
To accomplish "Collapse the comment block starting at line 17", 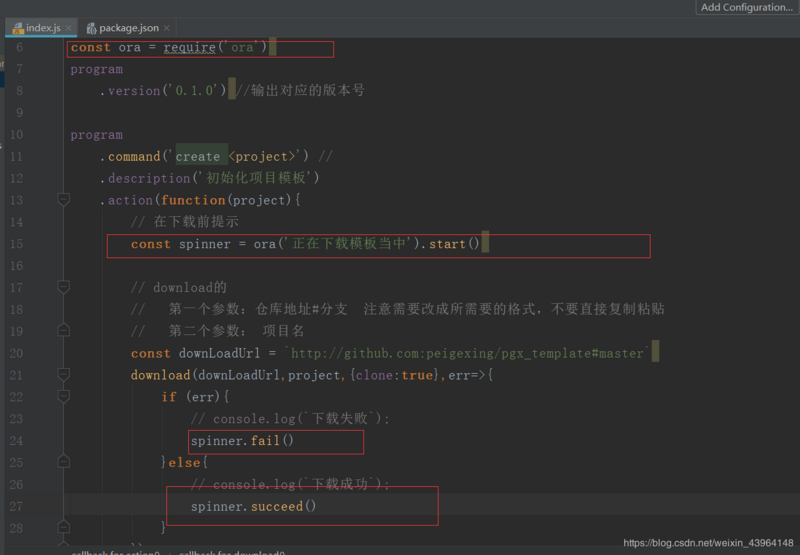I will coord(63,287).
